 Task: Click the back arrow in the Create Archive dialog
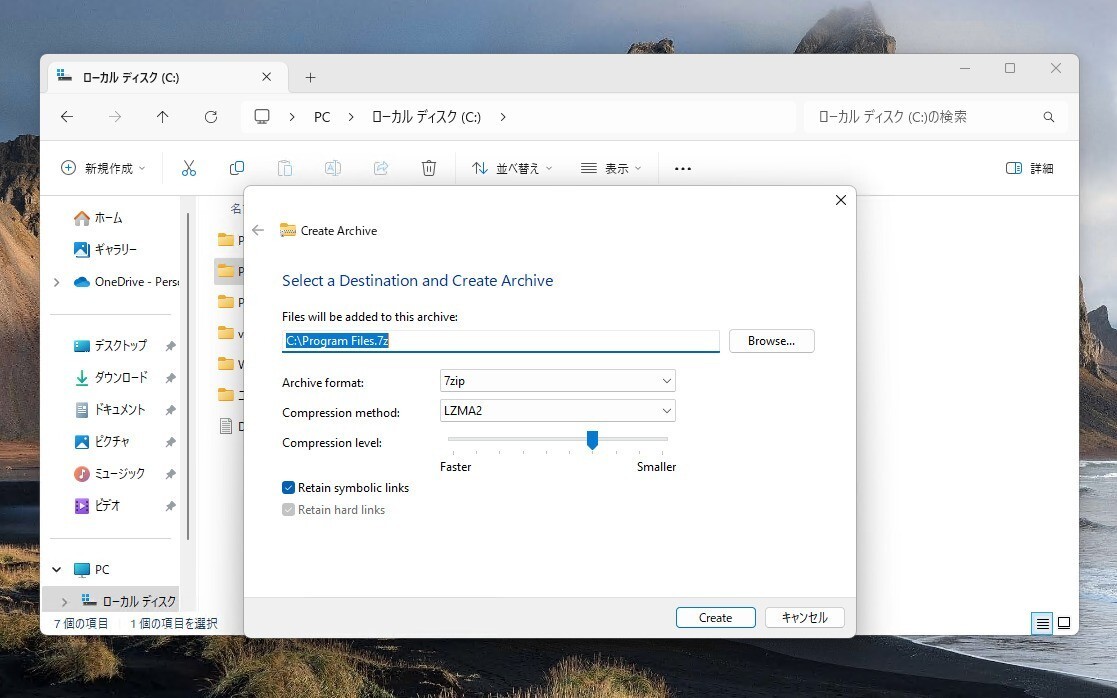pyautogui.click(x=258, y=230)
